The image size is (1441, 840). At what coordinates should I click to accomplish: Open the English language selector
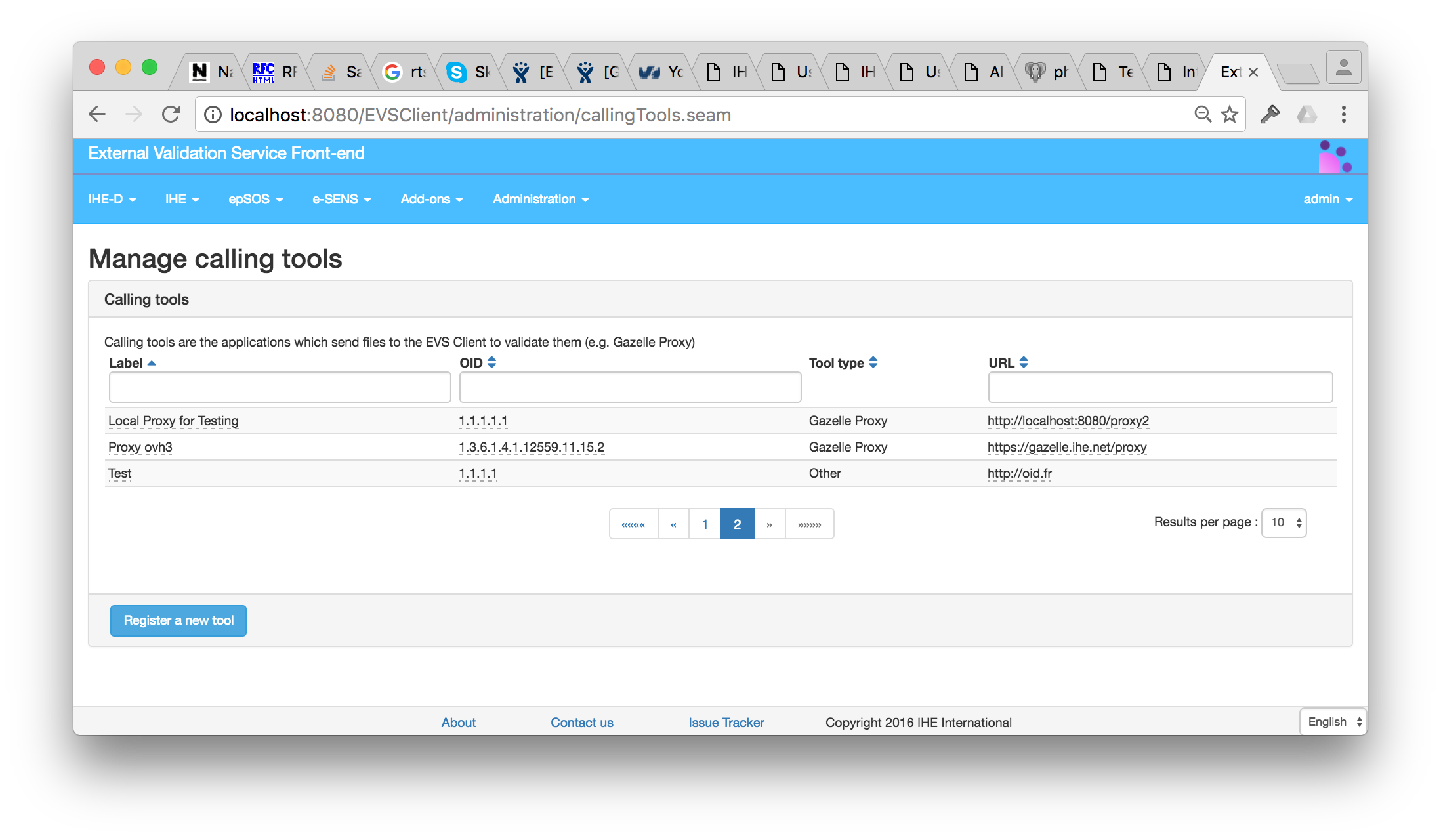point(1332,721)
